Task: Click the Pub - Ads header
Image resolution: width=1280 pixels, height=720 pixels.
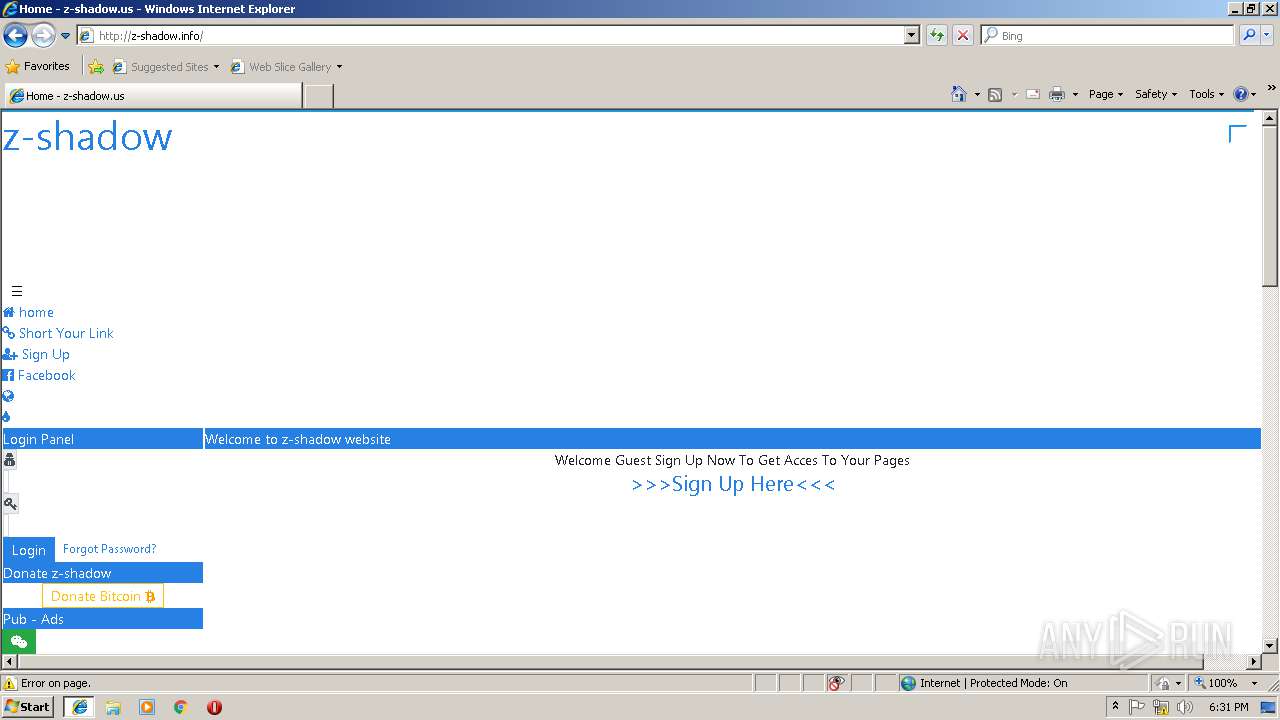Action: click(x=103, y=619)
